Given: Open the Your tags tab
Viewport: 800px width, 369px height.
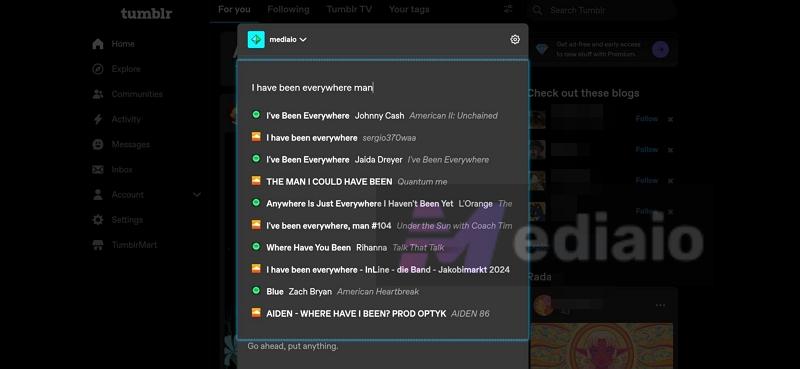Looking at the screenshot, I should tap(409, 9).
